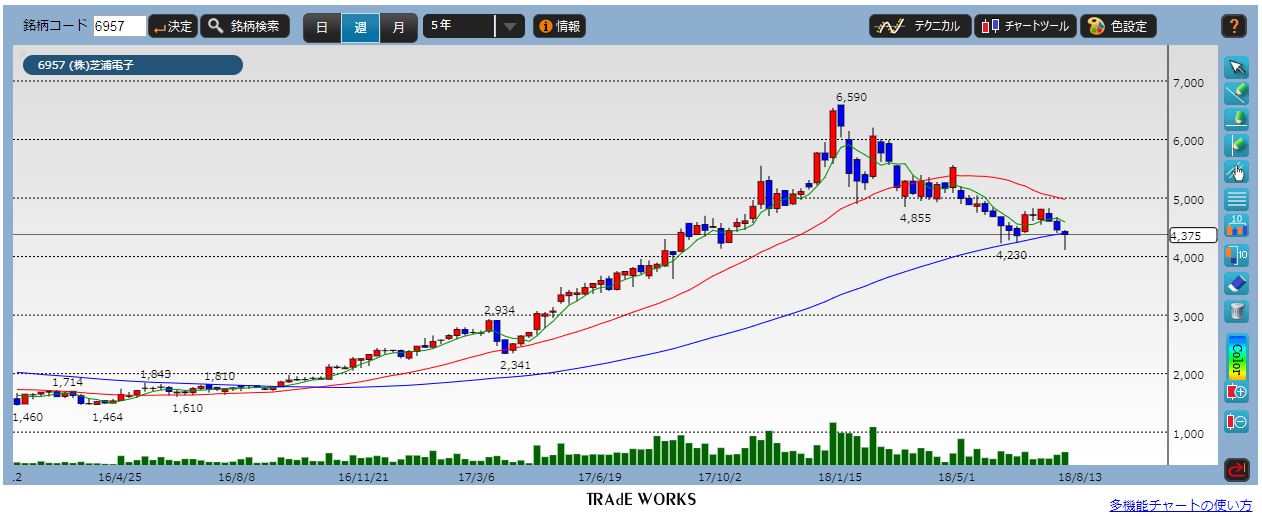Select the arrow pointer tool

tap(1236, 67)
